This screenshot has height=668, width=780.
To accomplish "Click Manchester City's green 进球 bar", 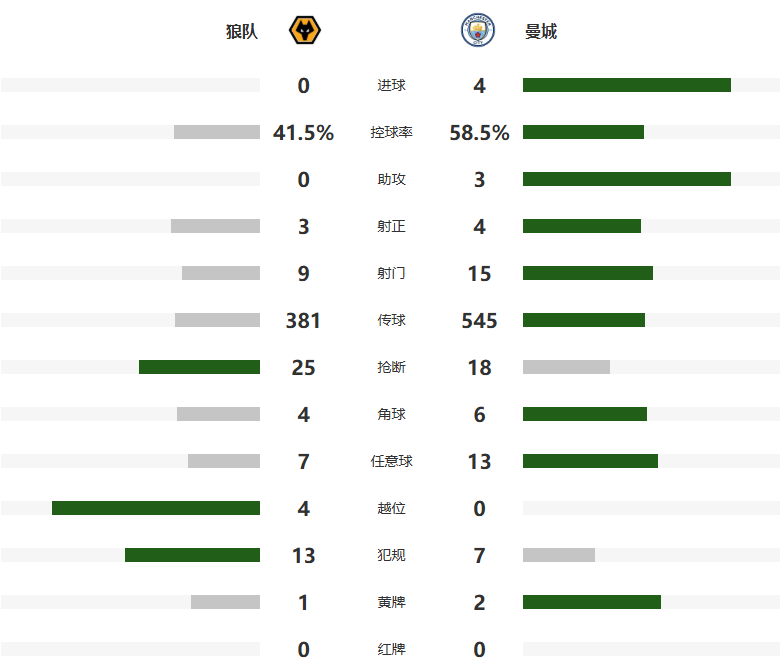I will tap(626, 85).
